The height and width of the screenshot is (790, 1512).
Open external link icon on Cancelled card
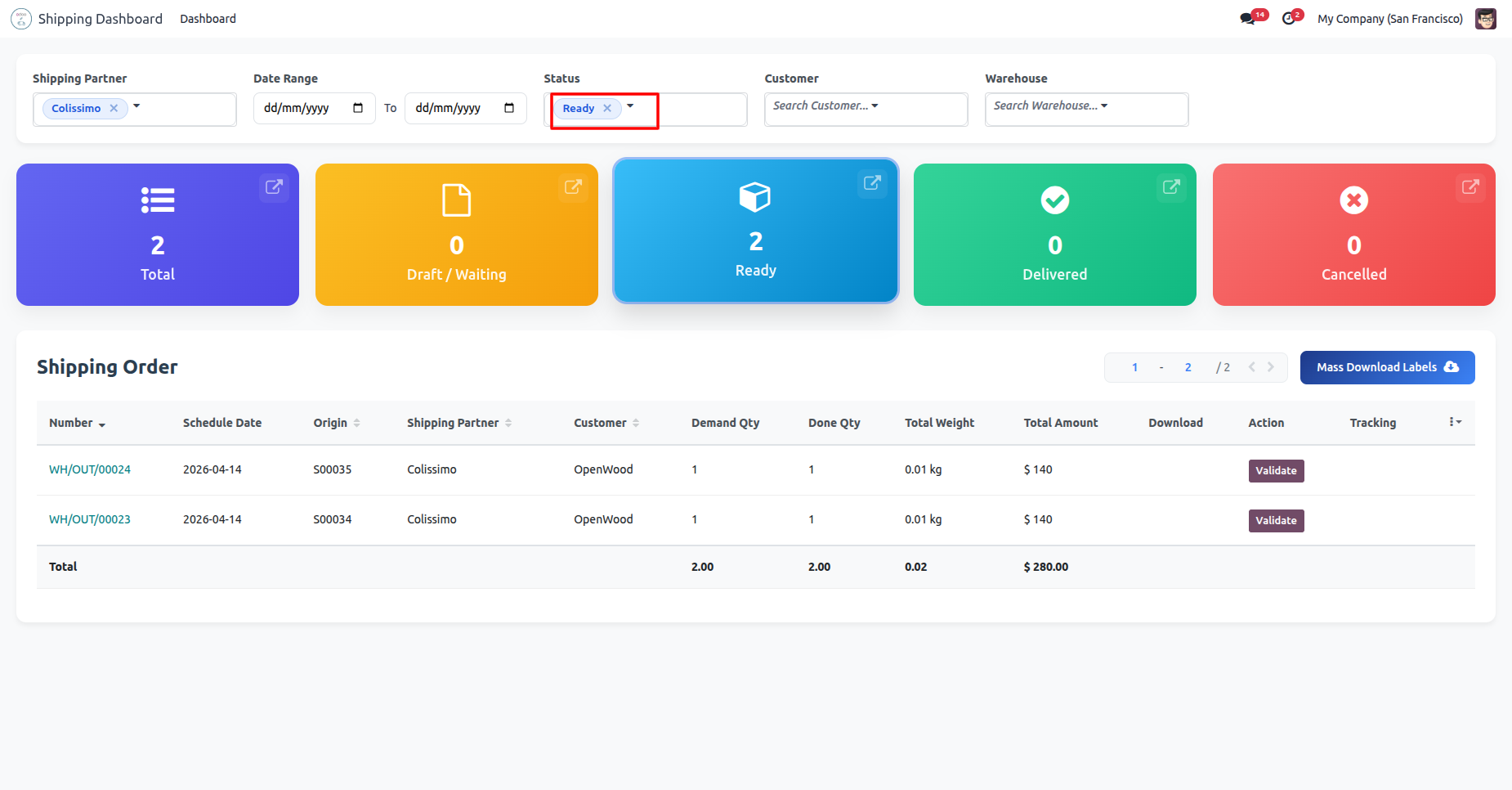click(1470, 187)
